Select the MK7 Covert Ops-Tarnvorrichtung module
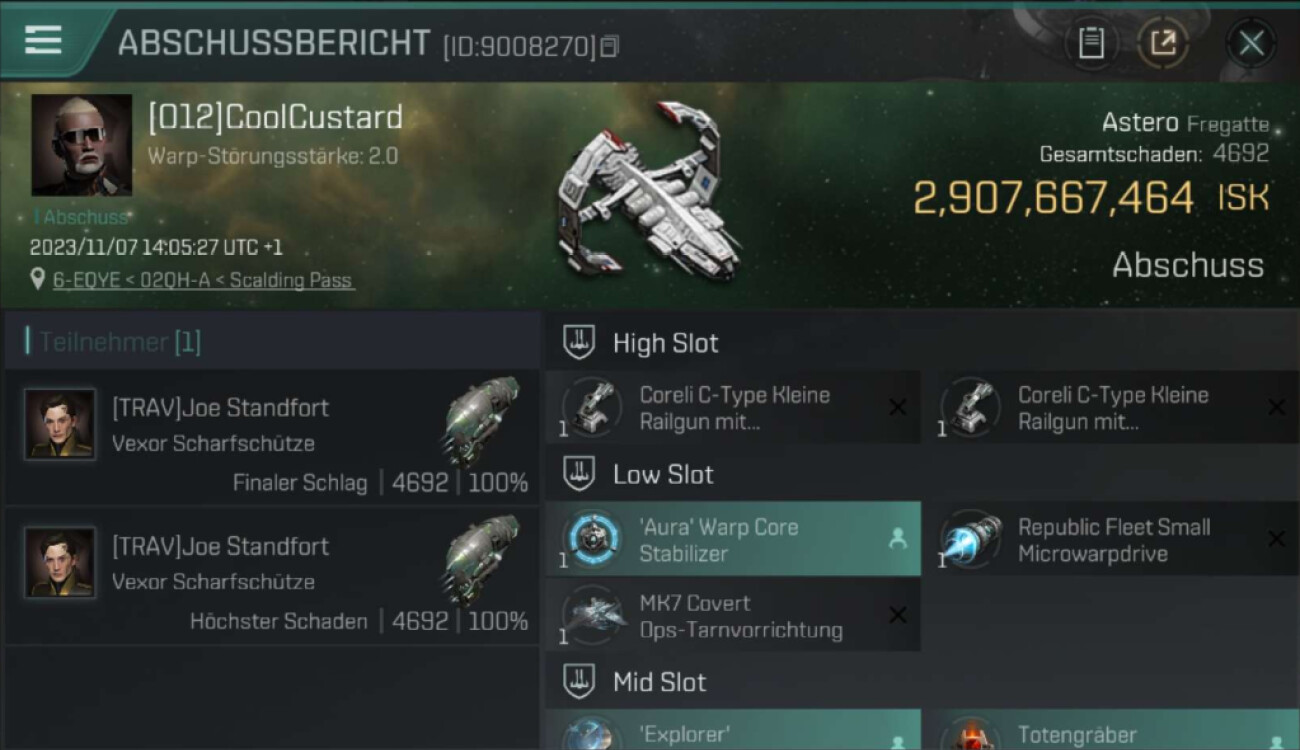This screenshot has height=750, width=1300. click(x=733, y=616)
